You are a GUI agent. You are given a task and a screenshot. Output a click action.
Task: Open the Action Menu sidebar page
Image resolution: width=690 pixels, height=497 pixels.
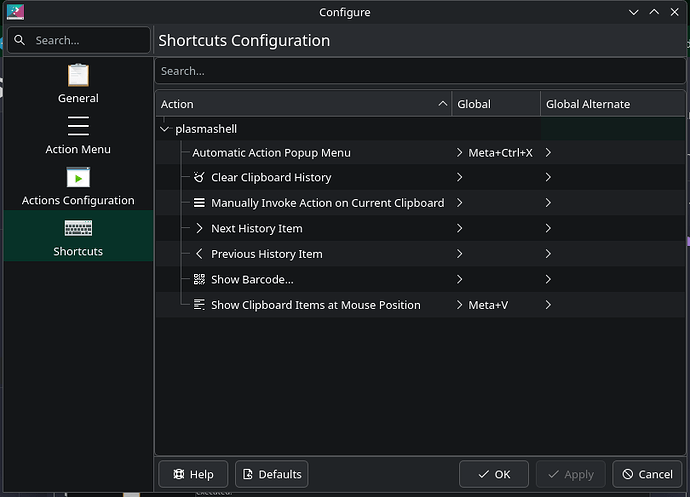pos(78,126)
